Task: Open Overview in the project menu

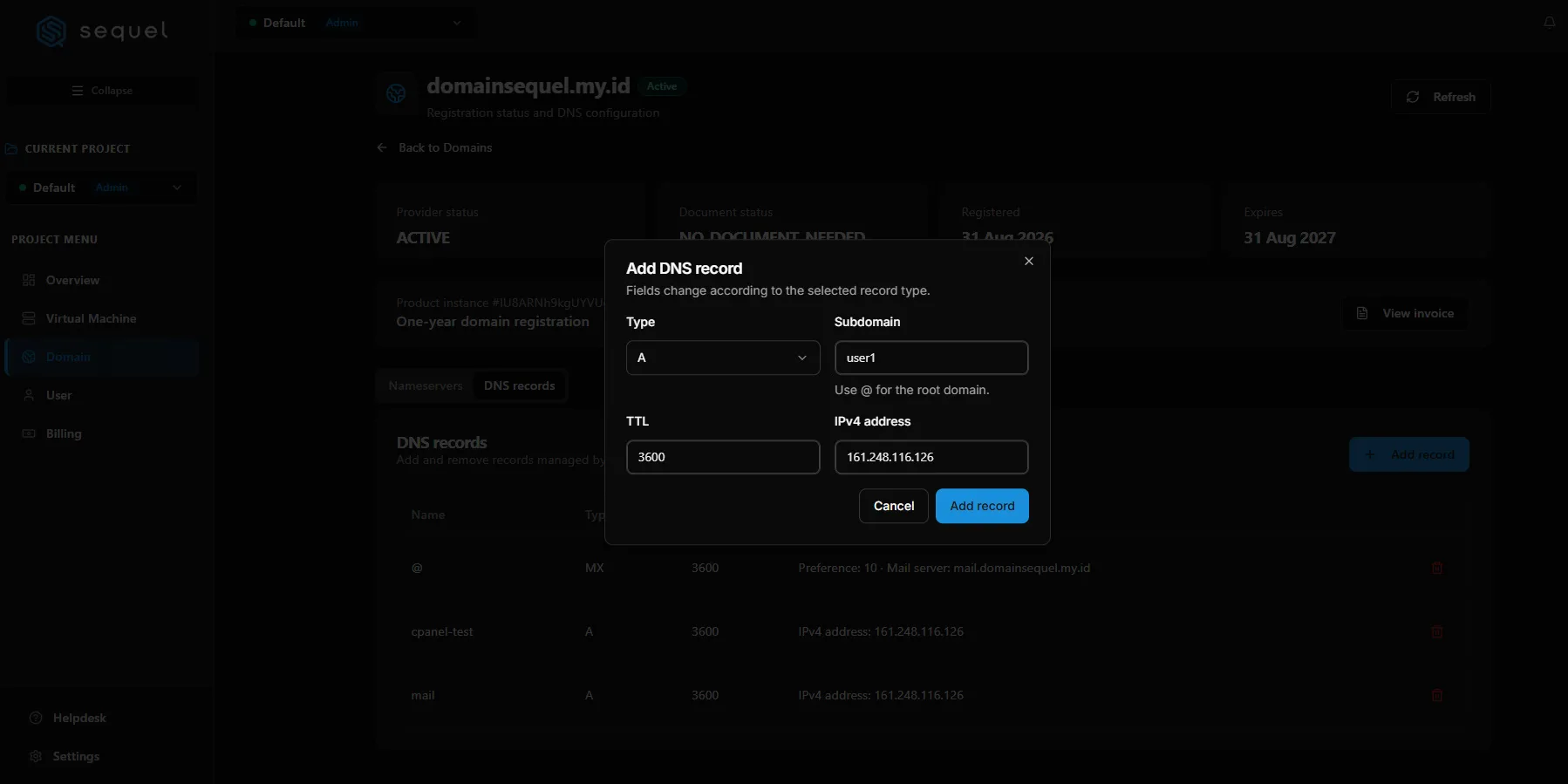Action: 102,280
